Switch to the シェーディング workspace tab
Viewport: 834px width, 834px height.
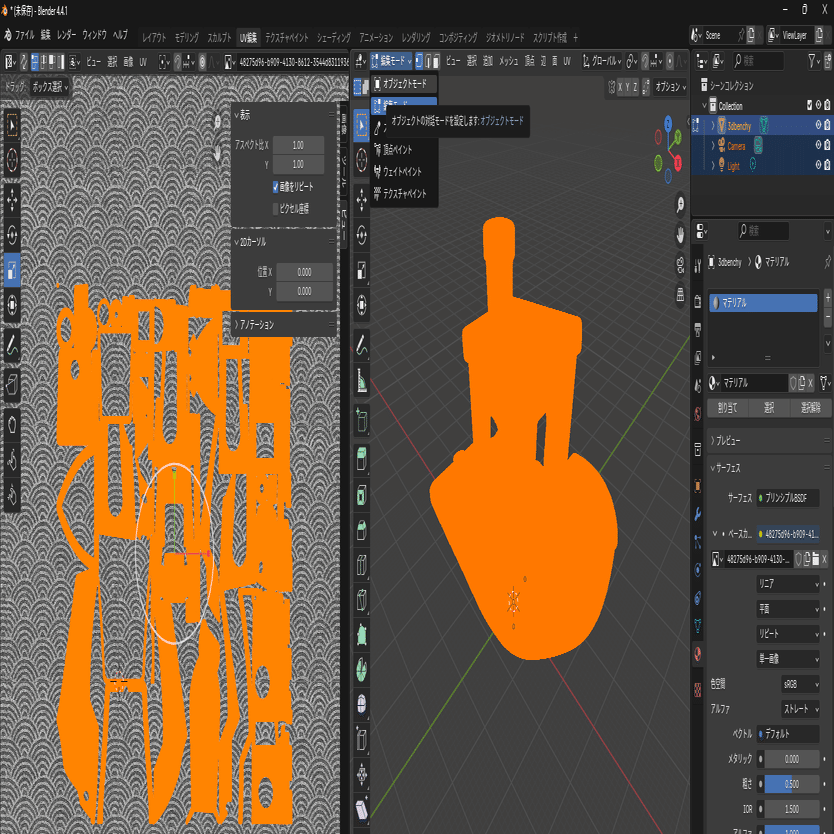point(333,37)
